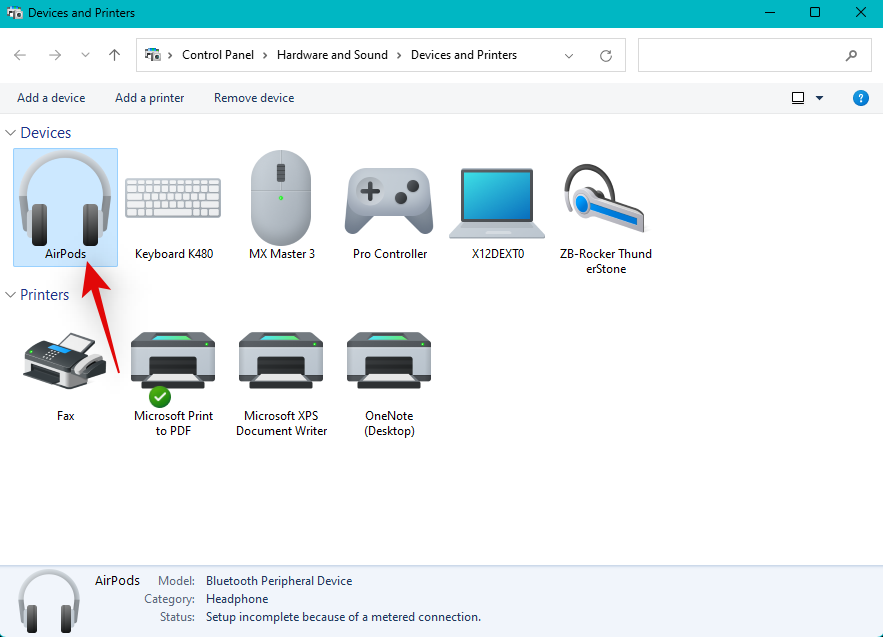This screenshot has height=637, width=883.
Task: Click the window title bar icon
Action: (15, 12)
